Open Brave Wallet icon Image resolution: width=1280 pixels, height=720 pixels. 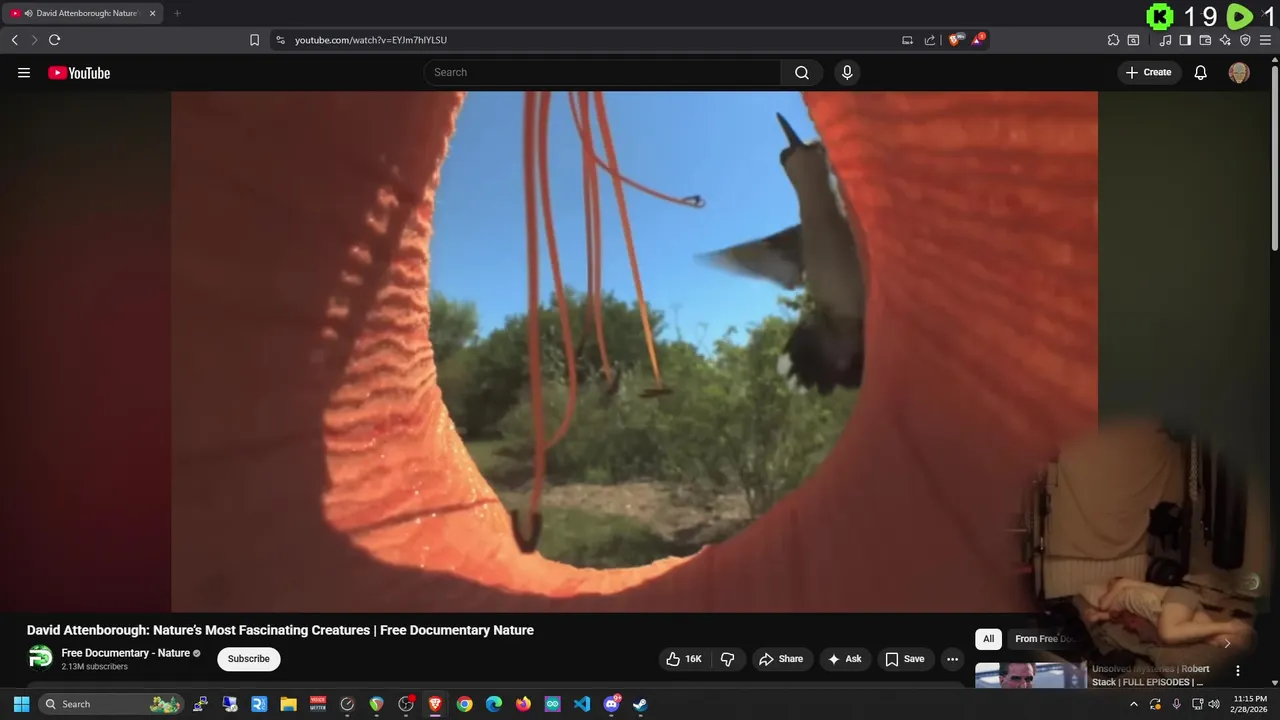pyautogui.click(x=1205, y=40)
